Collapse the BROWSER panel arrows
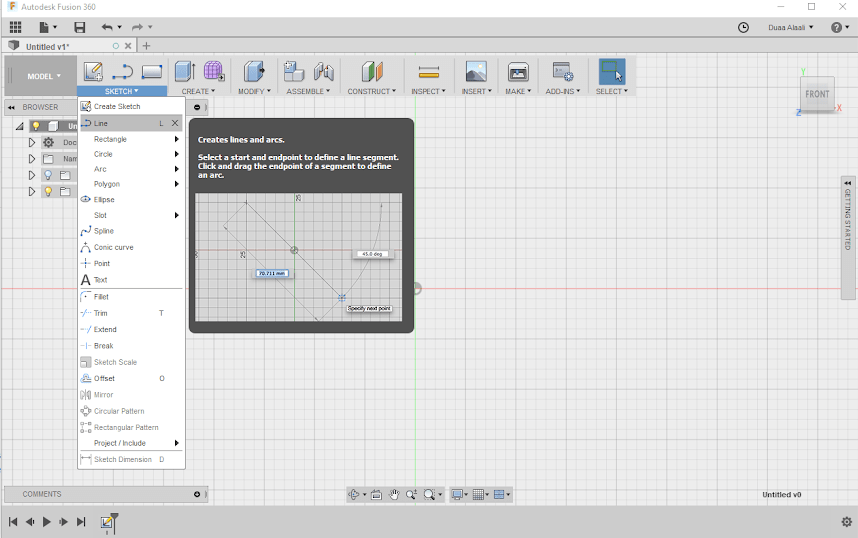 (11, 107)
